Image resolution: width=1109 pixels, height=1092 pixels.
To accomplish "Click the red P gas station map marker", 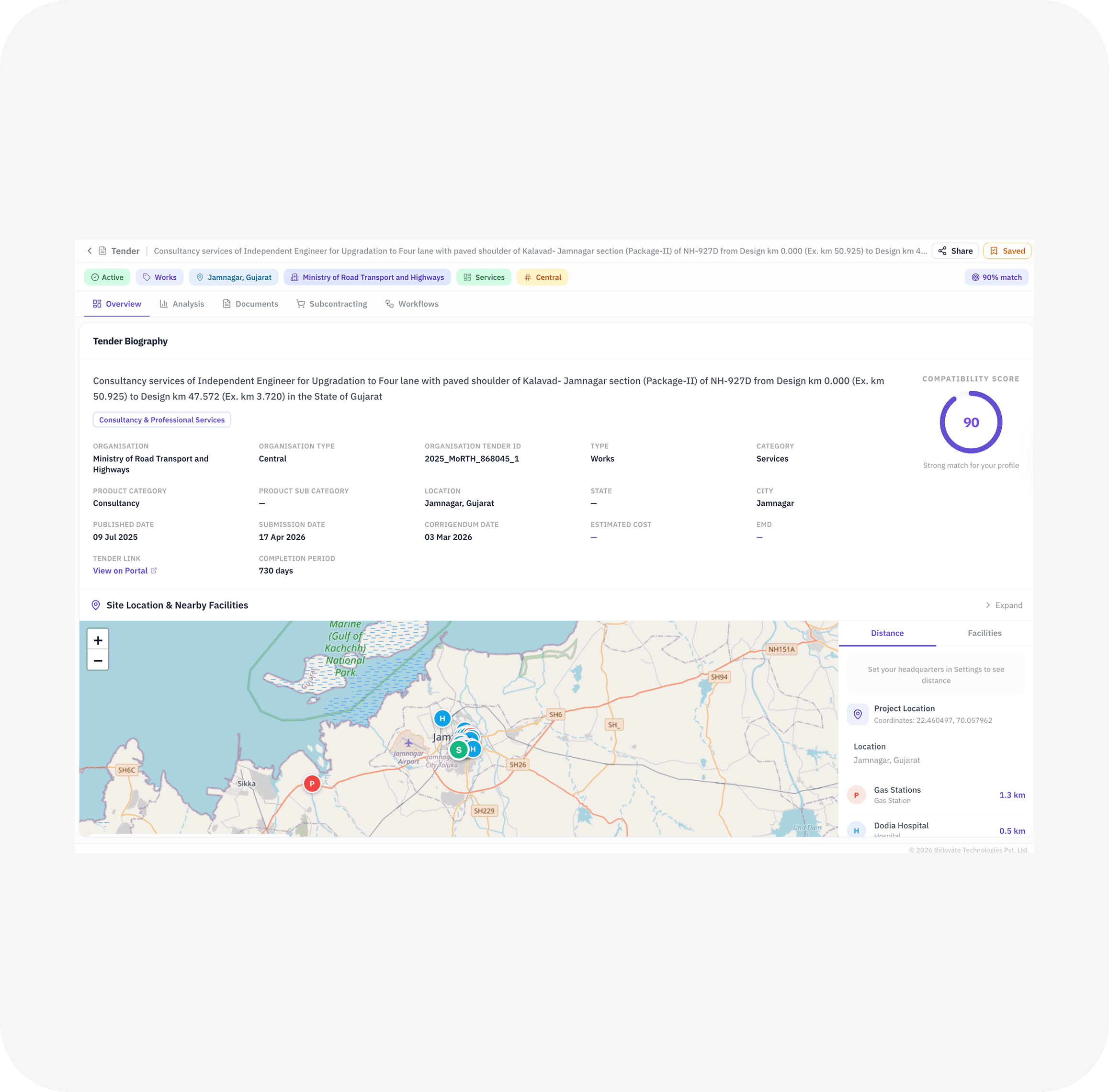I will coord(312,784).
